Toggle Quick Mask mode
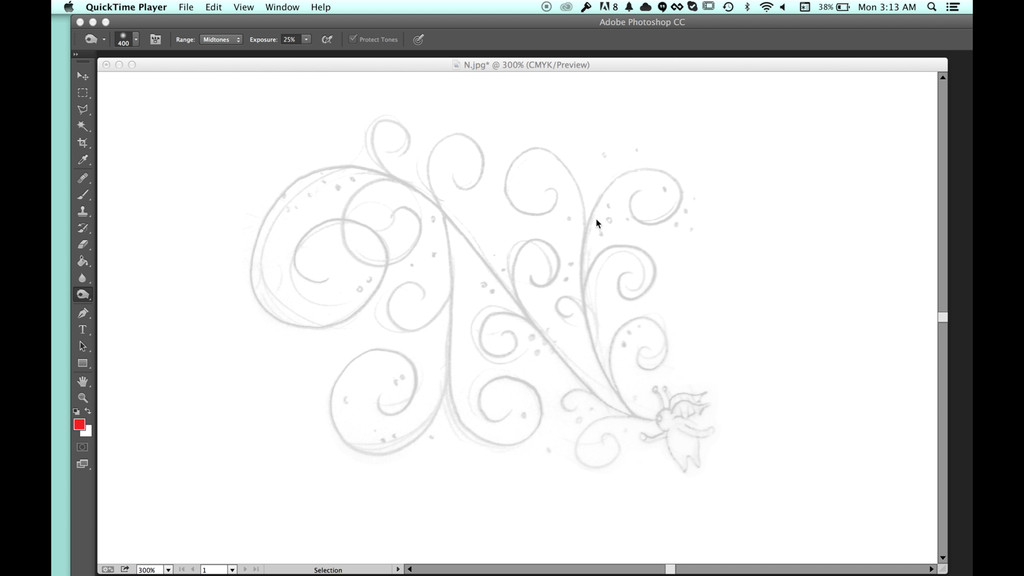Image resolution: width=1024 pixels, height=576 pixels. point(82,447)
